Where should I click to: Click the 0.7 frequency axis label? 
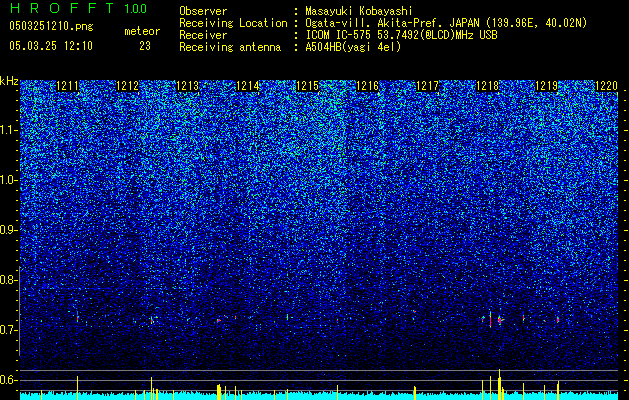(8, 330)
